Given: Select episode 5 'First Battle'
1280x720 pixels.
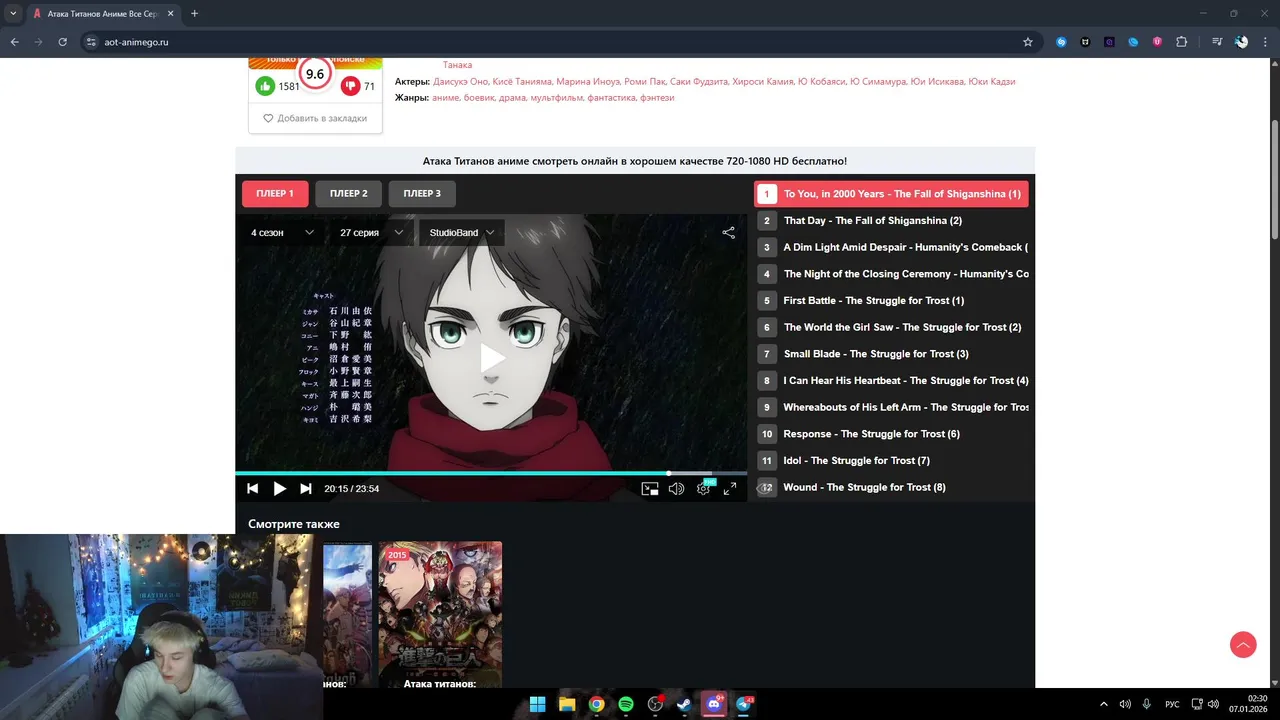Looking at the screenshot, I should tap(891, 301).
